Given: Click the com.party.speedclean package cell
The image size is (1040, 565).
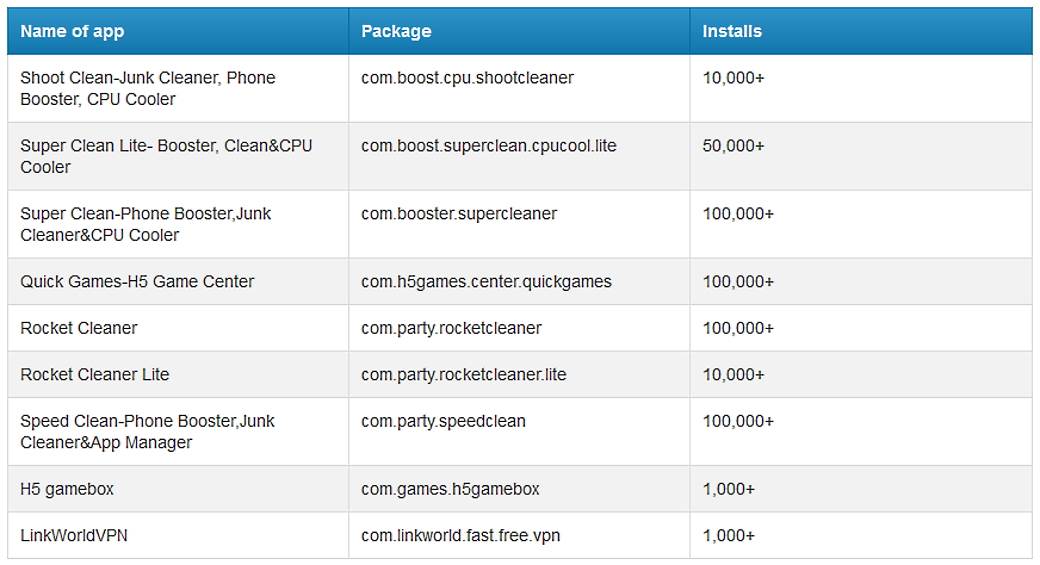Looking at the screenshot, I should (x=443, y=421).
